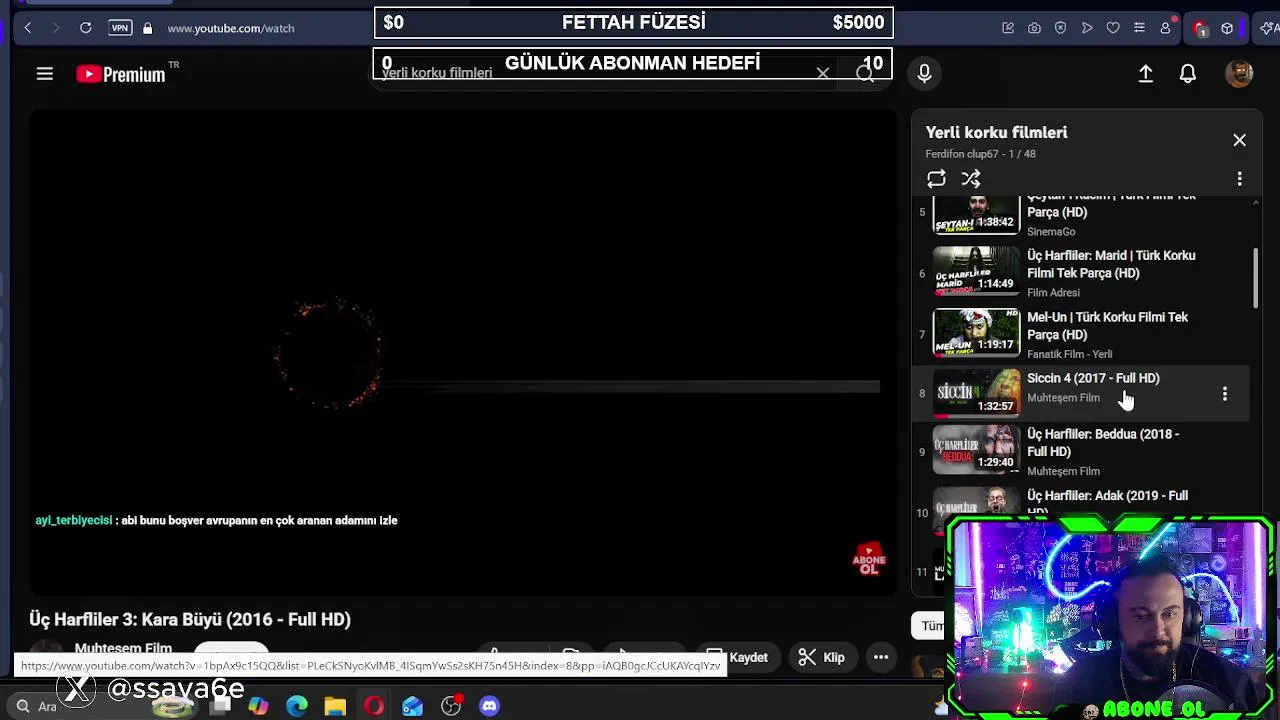Viewport: 1280px width, 720px height.
Task: Open the browser edit-page icon
Action: (1008, 28)
